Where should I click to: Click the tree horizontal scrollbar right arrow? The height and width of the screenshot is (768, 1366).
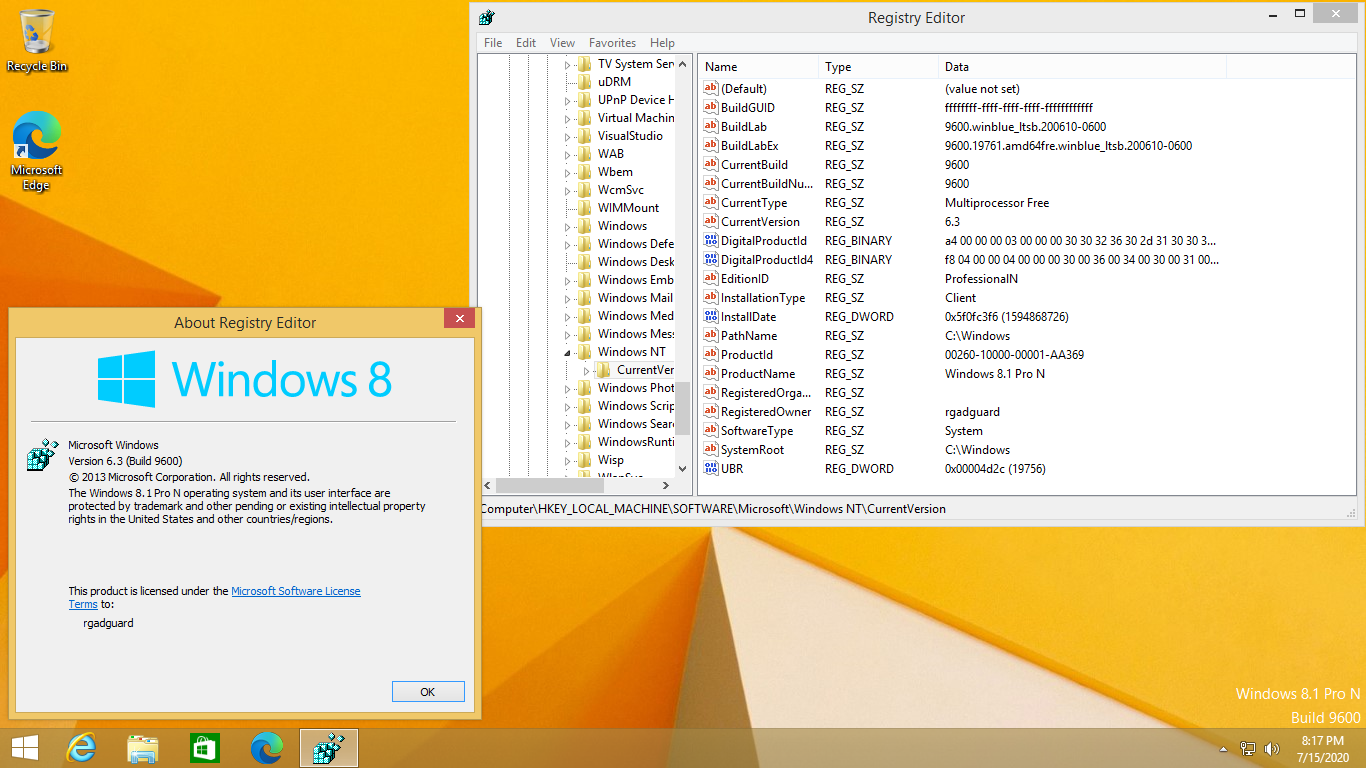tap(667, 486)
